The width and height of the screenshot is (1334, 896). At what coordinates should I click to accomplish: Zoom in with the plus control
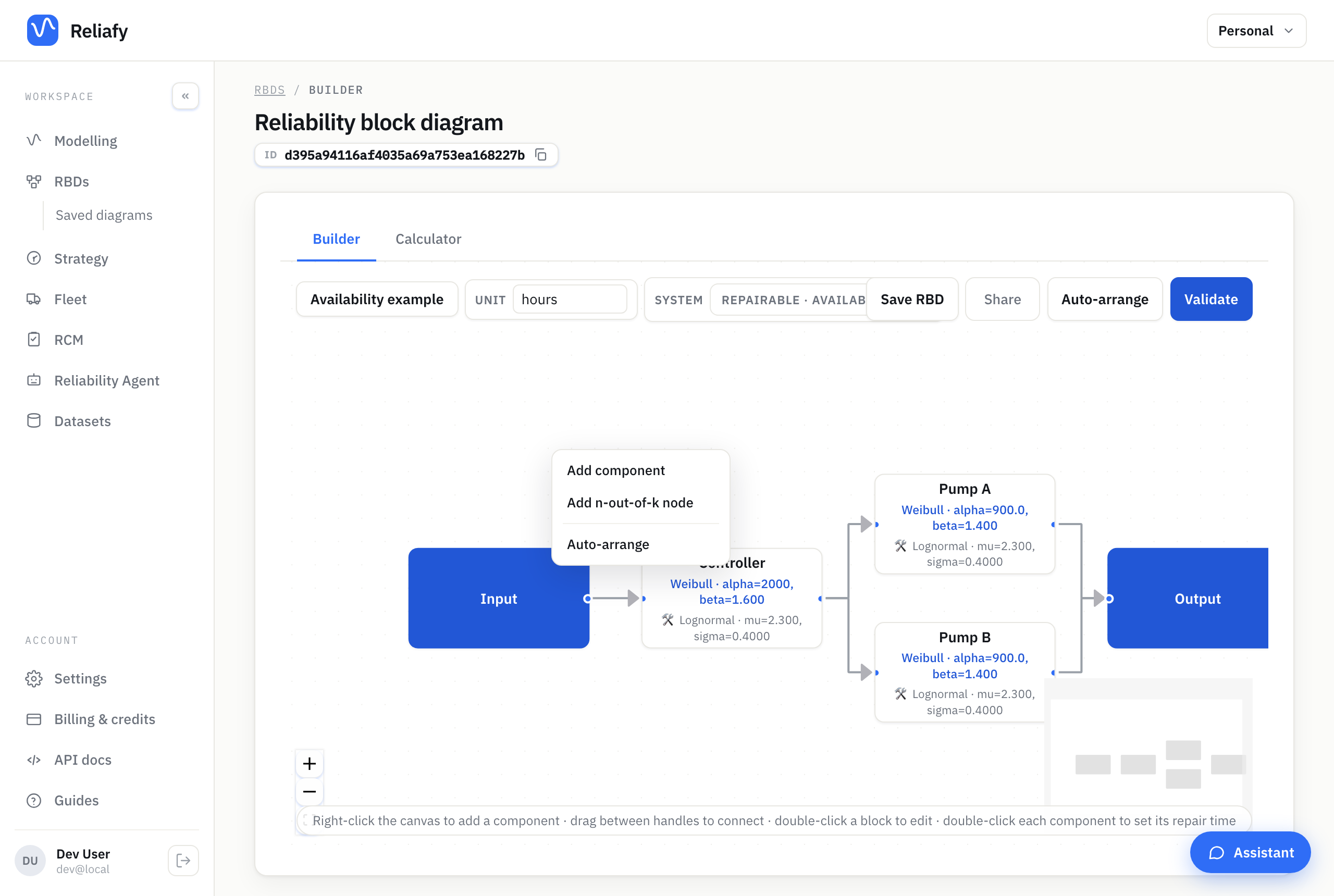[x=309, y=764]
